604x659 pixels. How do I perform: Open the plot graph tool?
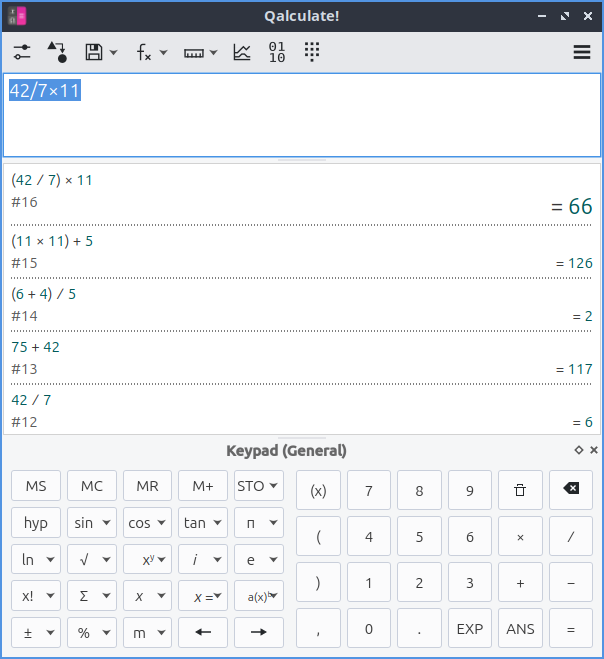point(242,53)
